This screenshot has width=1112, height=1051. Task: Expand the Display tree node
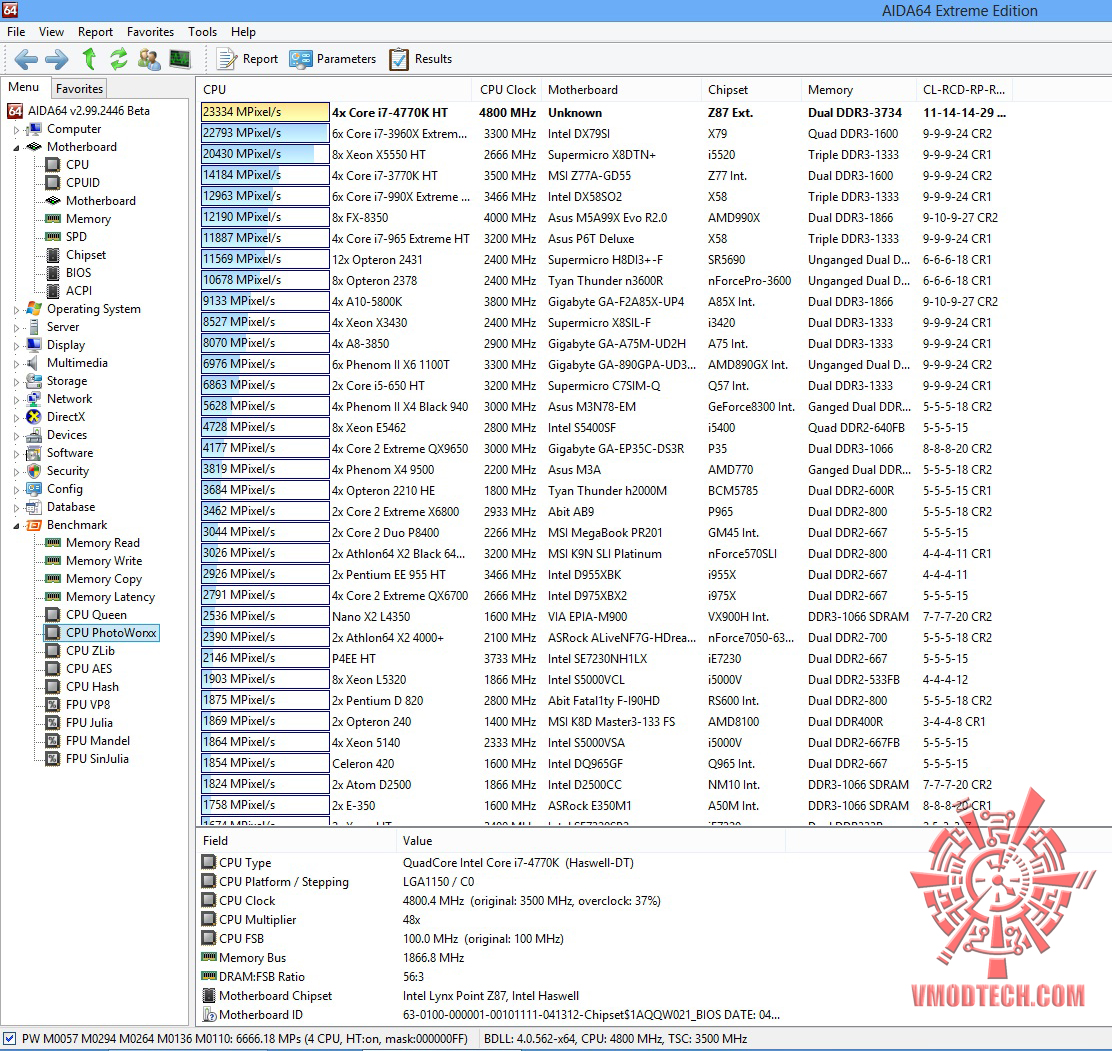click(16, 346)
